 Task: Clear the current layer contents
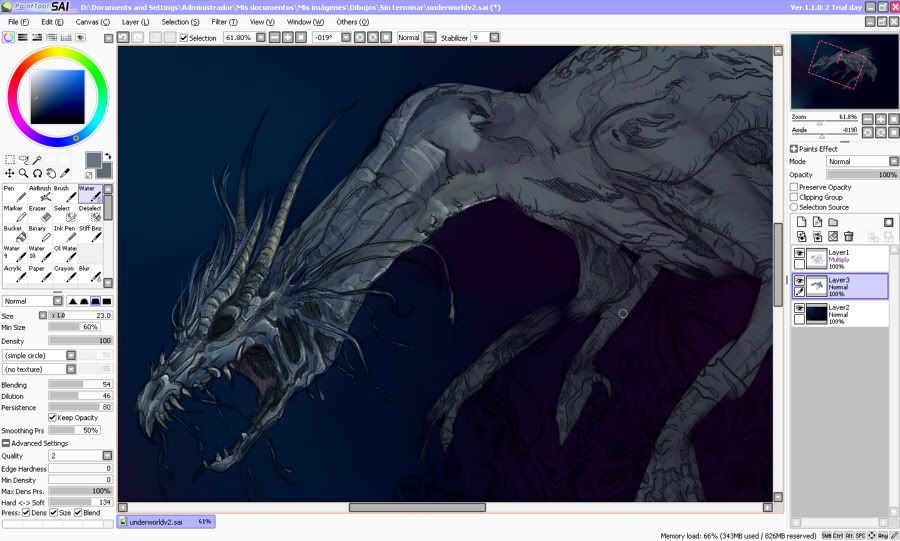click(x=833, y=236)
